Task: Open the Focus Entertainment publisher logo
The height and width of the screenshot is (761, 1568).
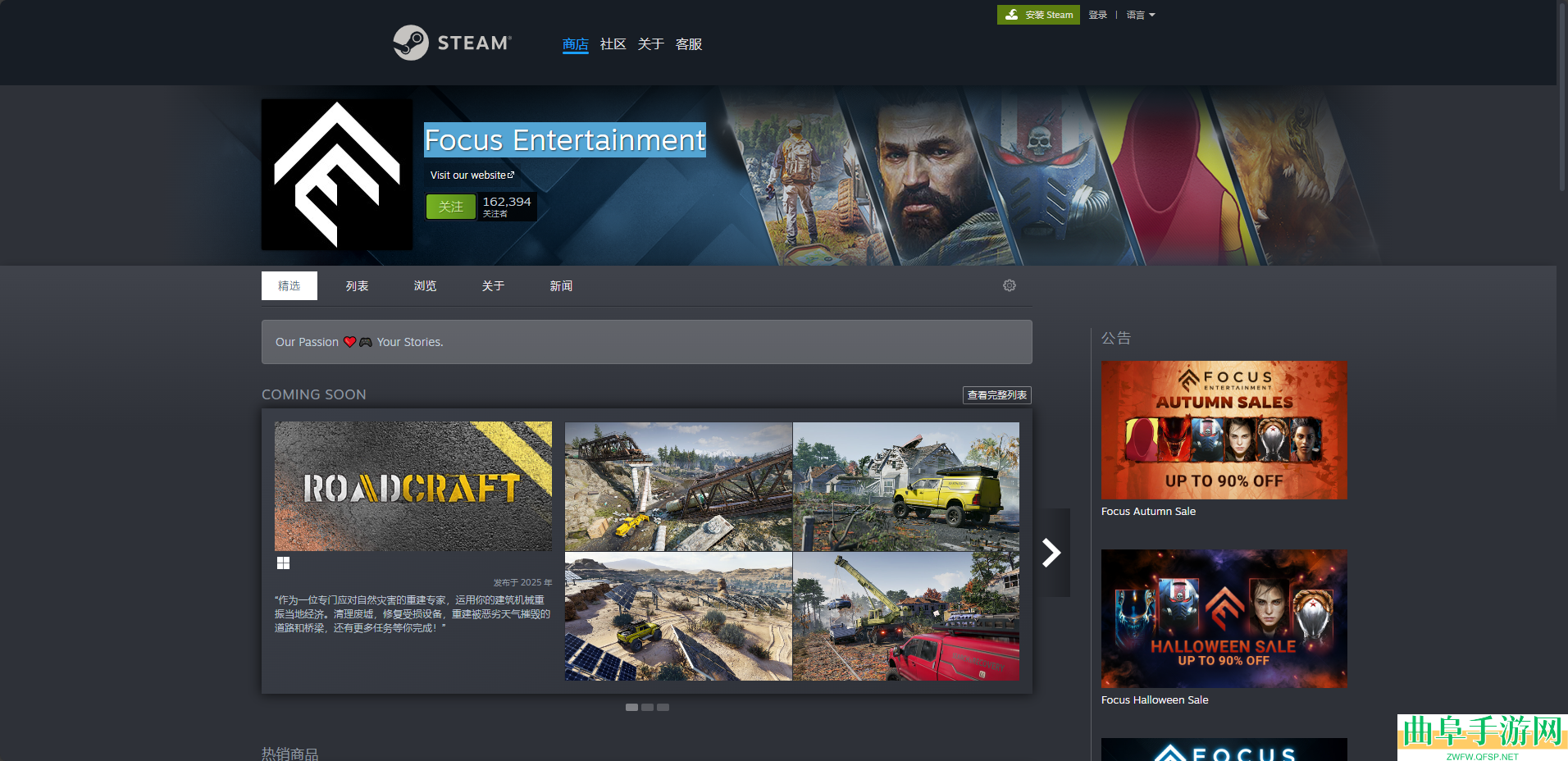Action: pos(337,175)
